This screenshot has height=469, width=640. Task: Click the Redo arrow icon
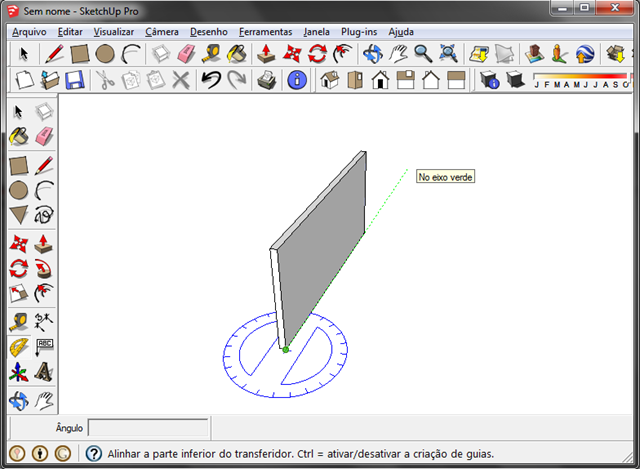click(237, 80)
